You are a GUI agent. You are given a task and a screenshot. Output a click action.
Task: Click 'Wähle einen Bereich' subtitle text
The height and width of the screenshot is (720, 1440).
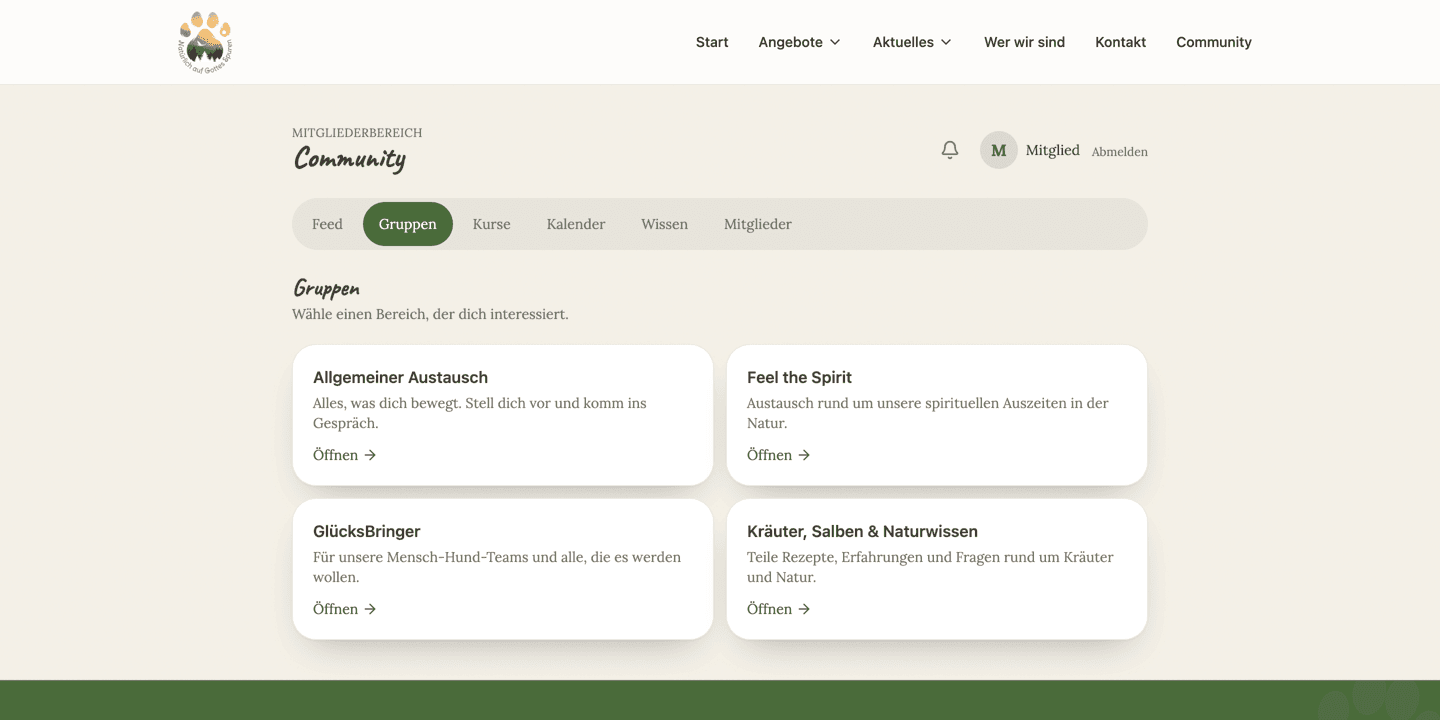430,314
